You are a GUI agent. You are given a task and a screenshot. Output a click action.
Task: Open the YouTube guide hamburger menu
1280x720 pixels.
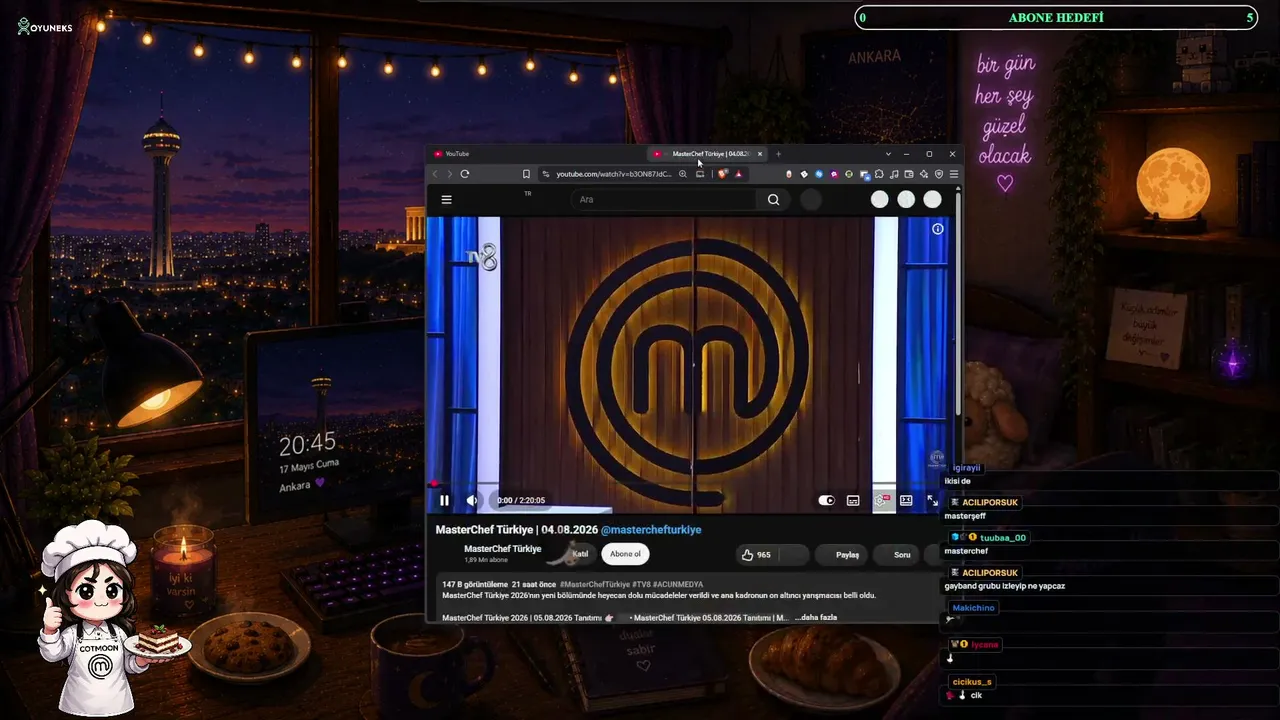click(447, 199)
